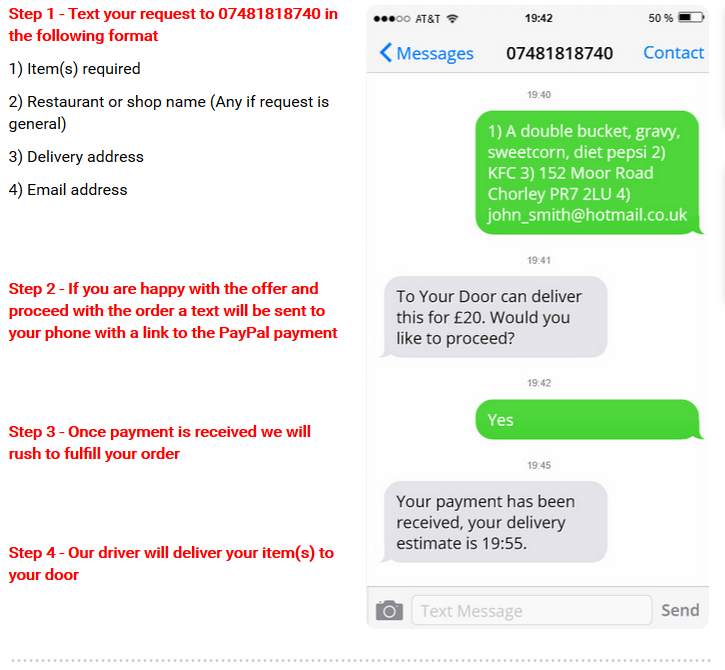
Task: Tap the 'Would you like to proceed?' bubble
Action: coord(494,317)
